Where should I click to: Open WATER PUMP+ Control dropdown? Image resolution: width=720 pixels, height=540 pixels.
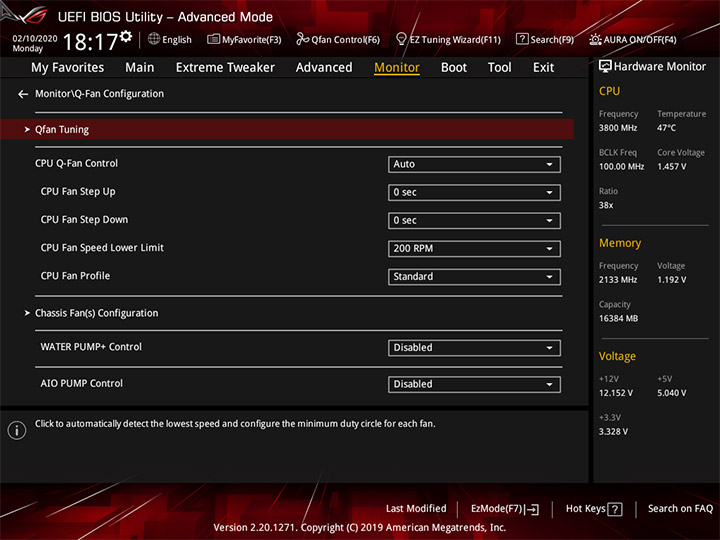click(x=474, y=348)
